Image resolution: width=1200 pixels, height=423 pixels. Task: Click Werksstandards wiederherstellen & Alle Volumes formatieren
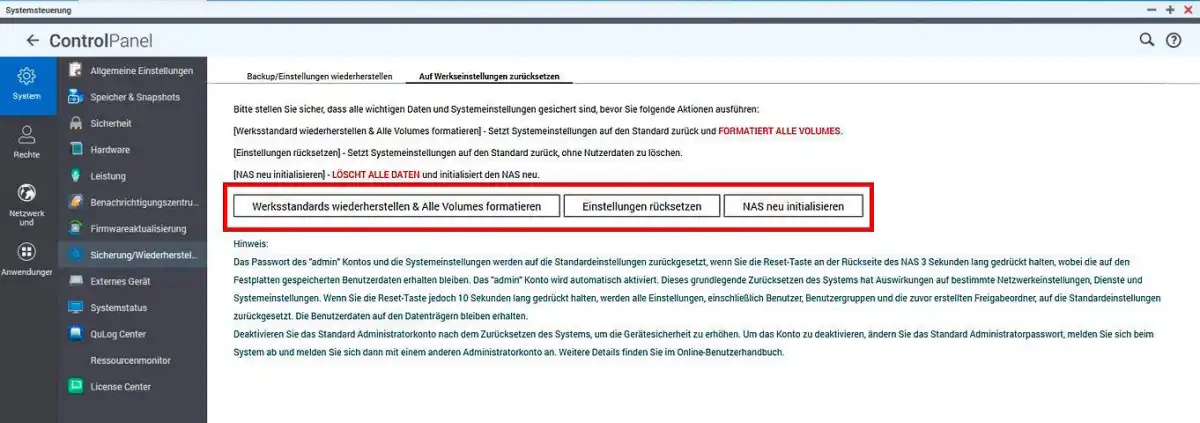(x=397, y=206)
